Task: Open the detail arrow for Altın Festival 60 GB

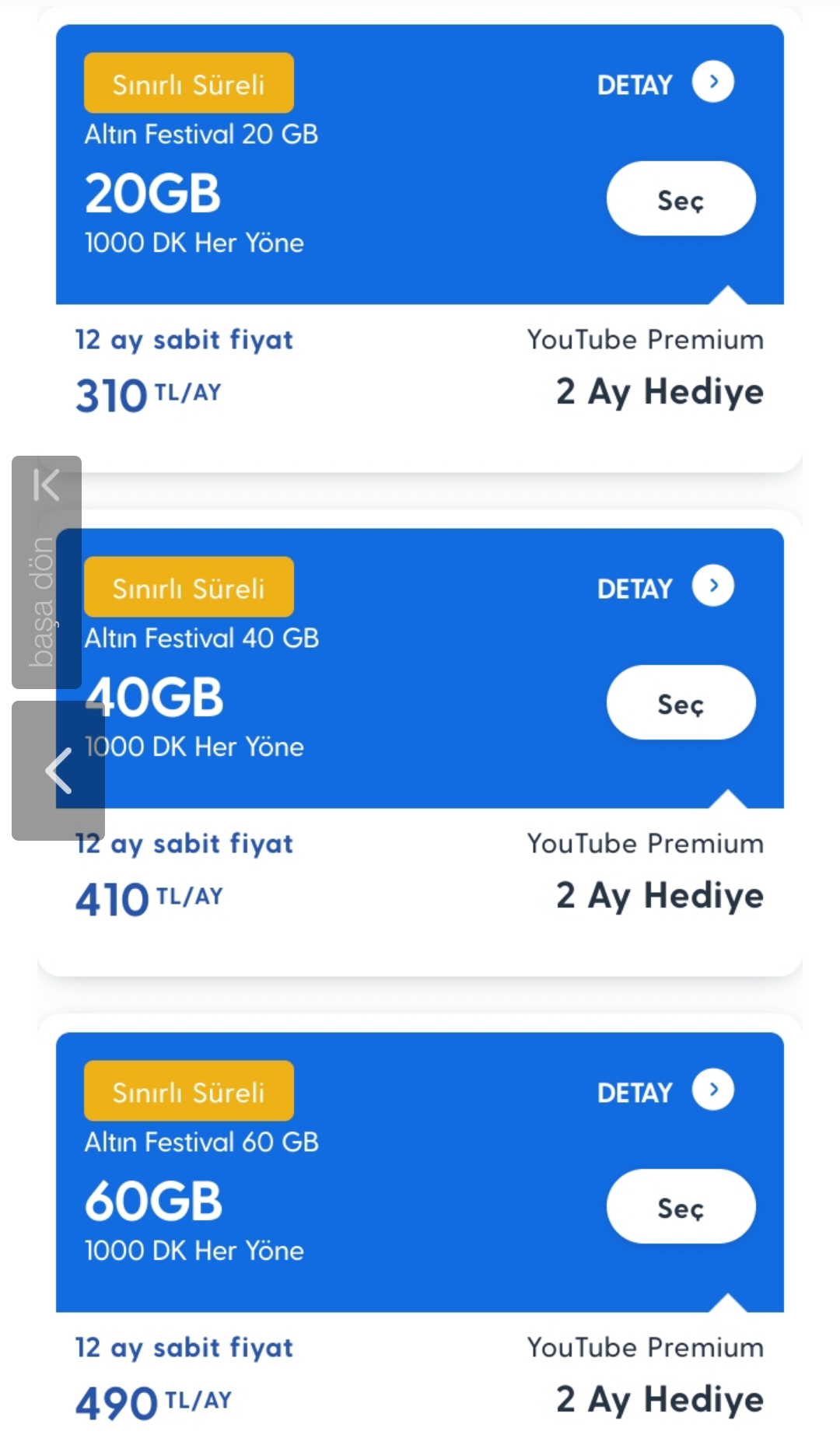Action: coord(713,1090)
